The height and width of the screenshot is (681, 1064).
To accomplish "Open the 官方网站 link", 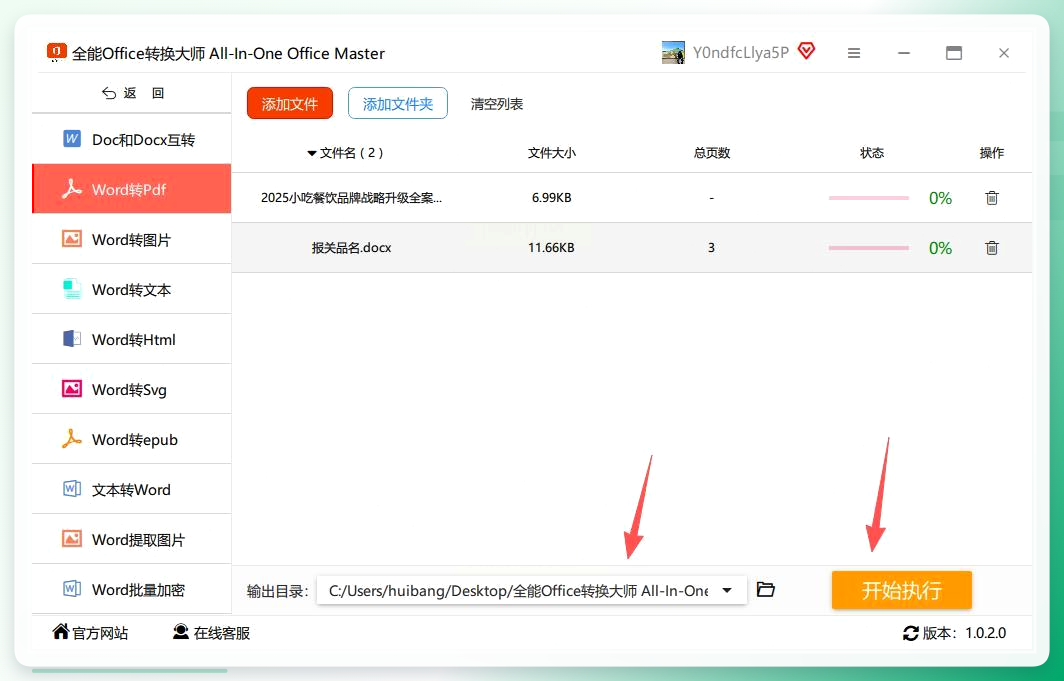I will pyautogui.click(x=90, y=632).
